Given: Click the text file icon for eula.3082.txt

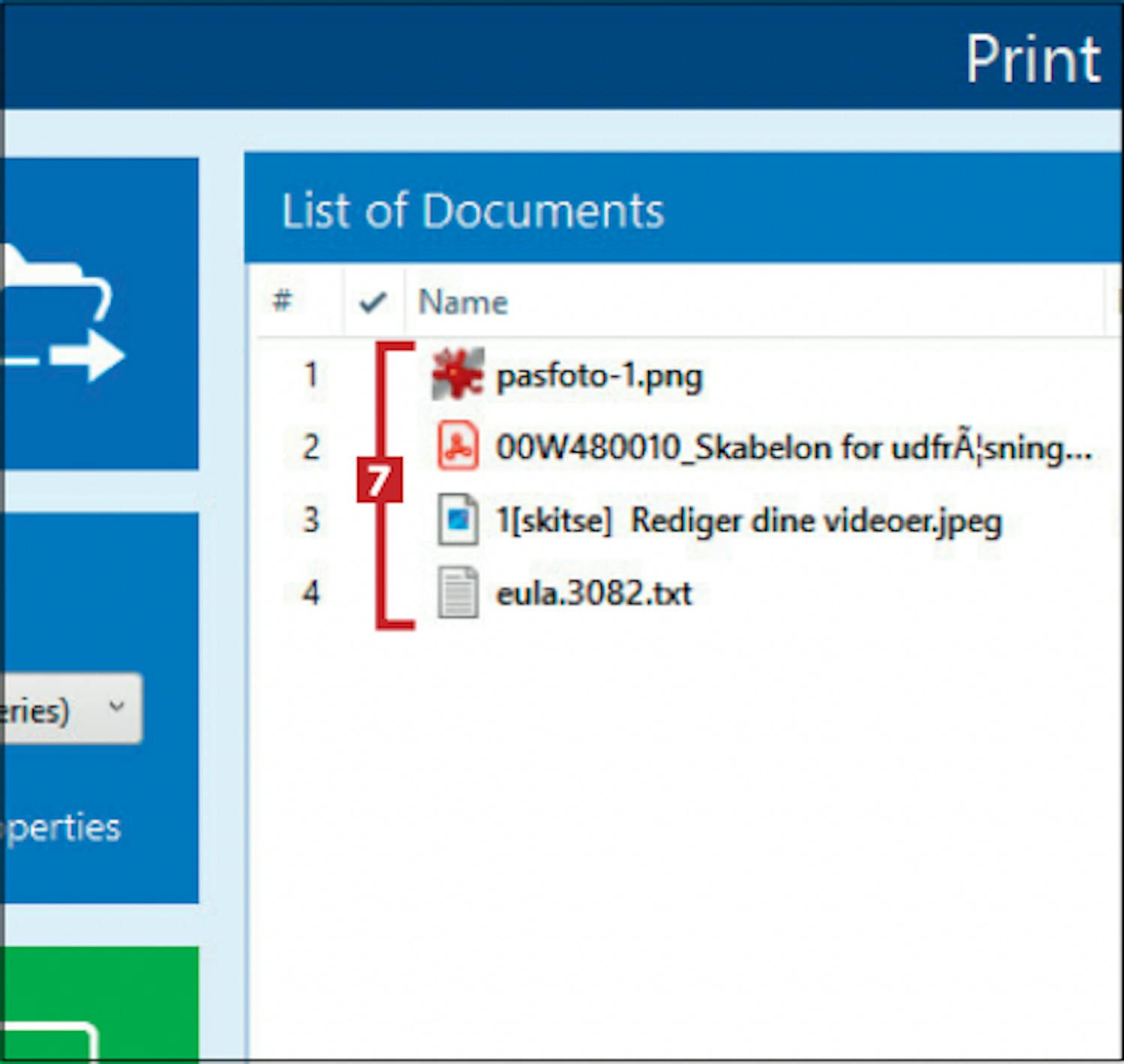Looking at the screenshot, I should pyautogui.click(x=458, y=593).
